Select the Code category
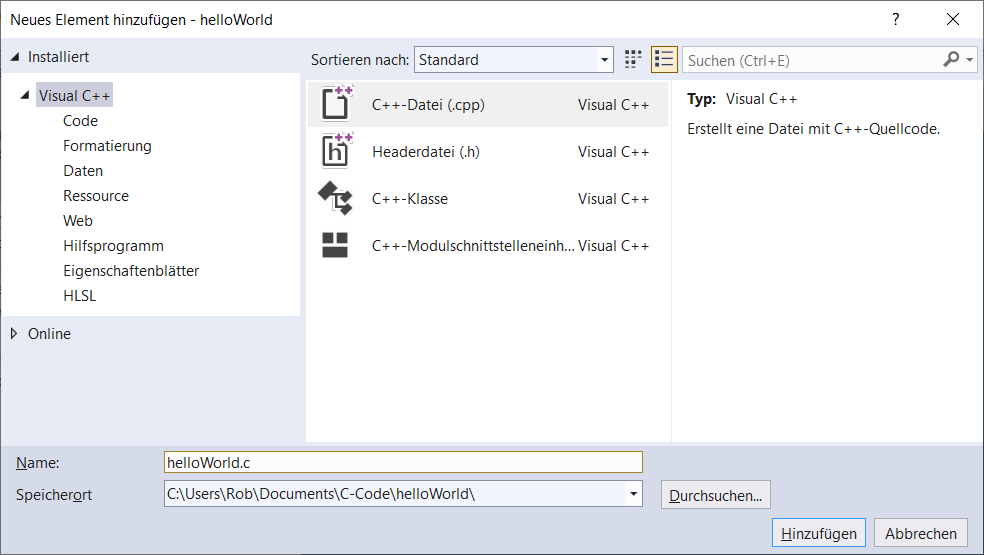The height and width of the screenshot is (555, 984). point(80,121)
